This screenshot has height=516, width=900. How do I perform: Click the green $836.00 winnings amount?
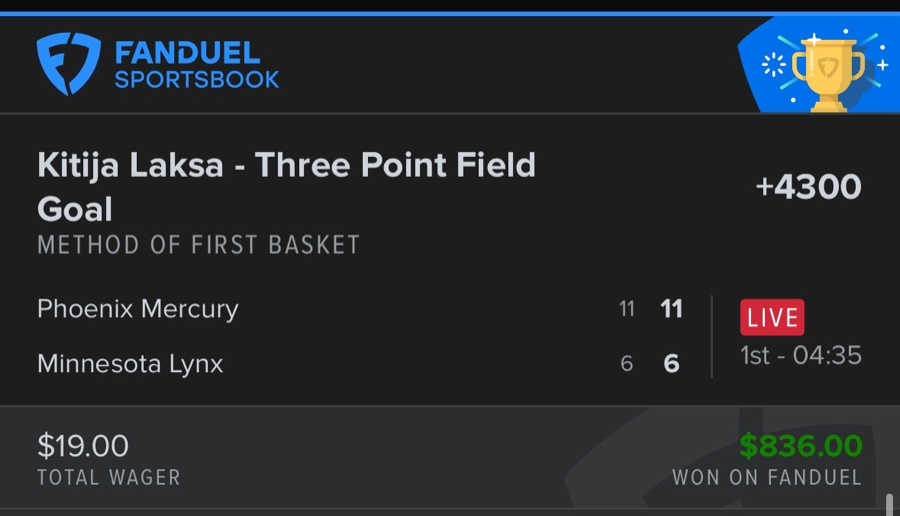point(800,446)
